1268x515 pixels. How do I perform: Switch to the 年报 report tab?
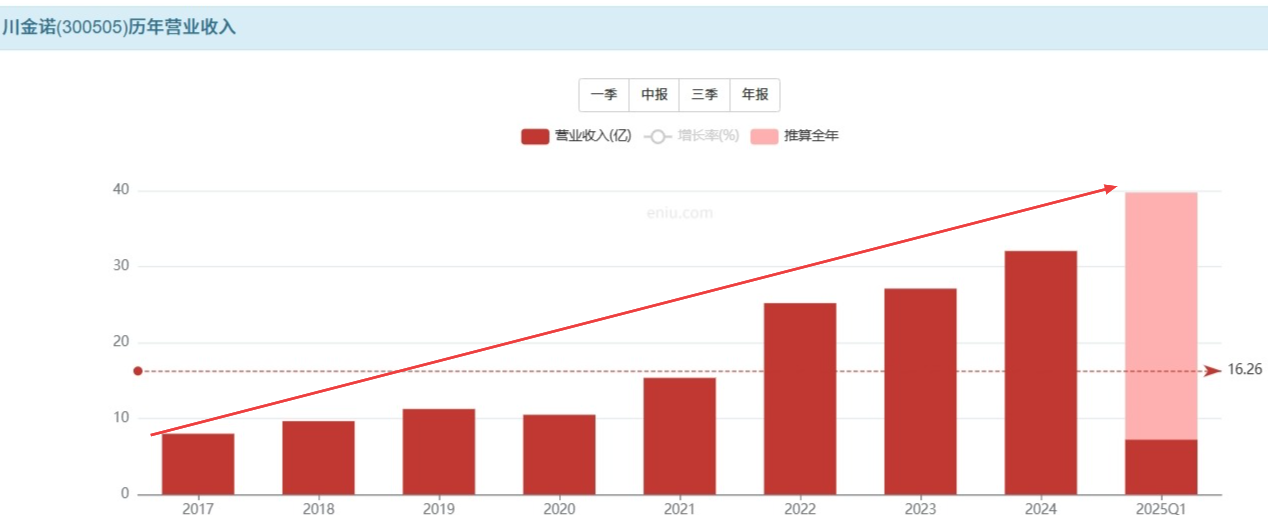pyautogui.click(x=755, y=95)
